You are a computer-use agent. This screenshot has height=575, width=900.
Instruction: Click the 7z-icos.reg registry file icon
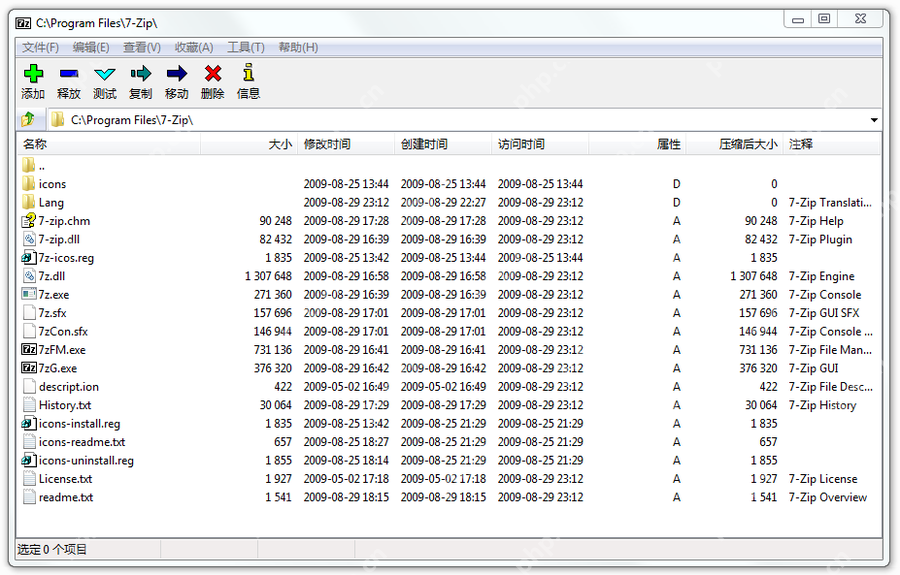point(29,258)
